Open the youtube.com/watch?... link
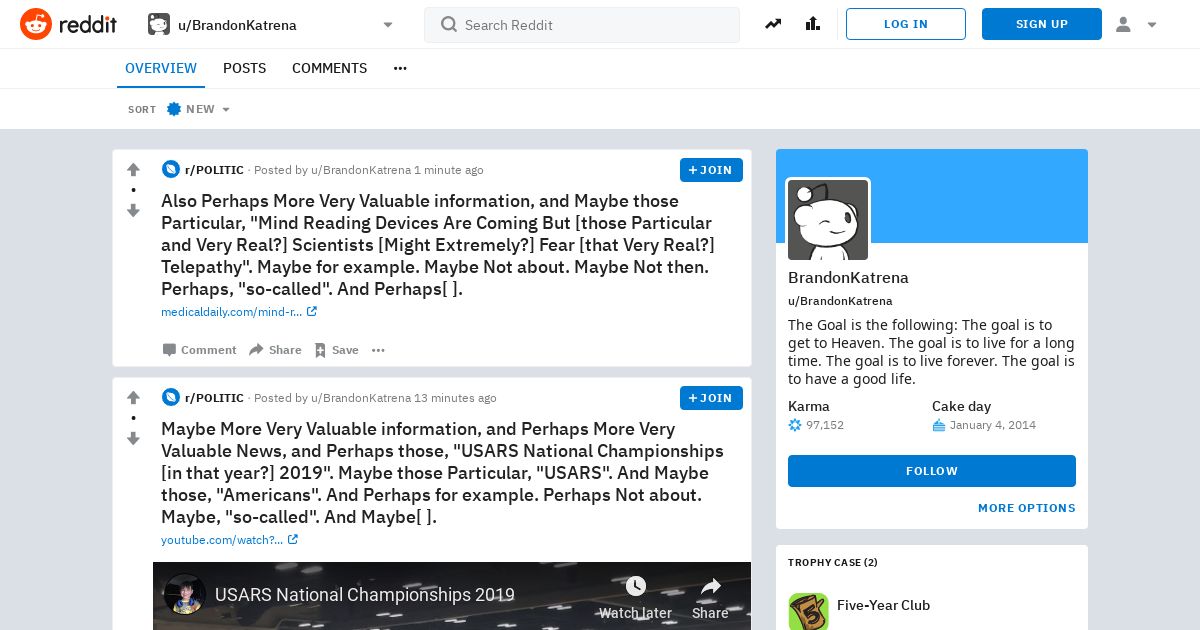 click(x=230, y=540)
